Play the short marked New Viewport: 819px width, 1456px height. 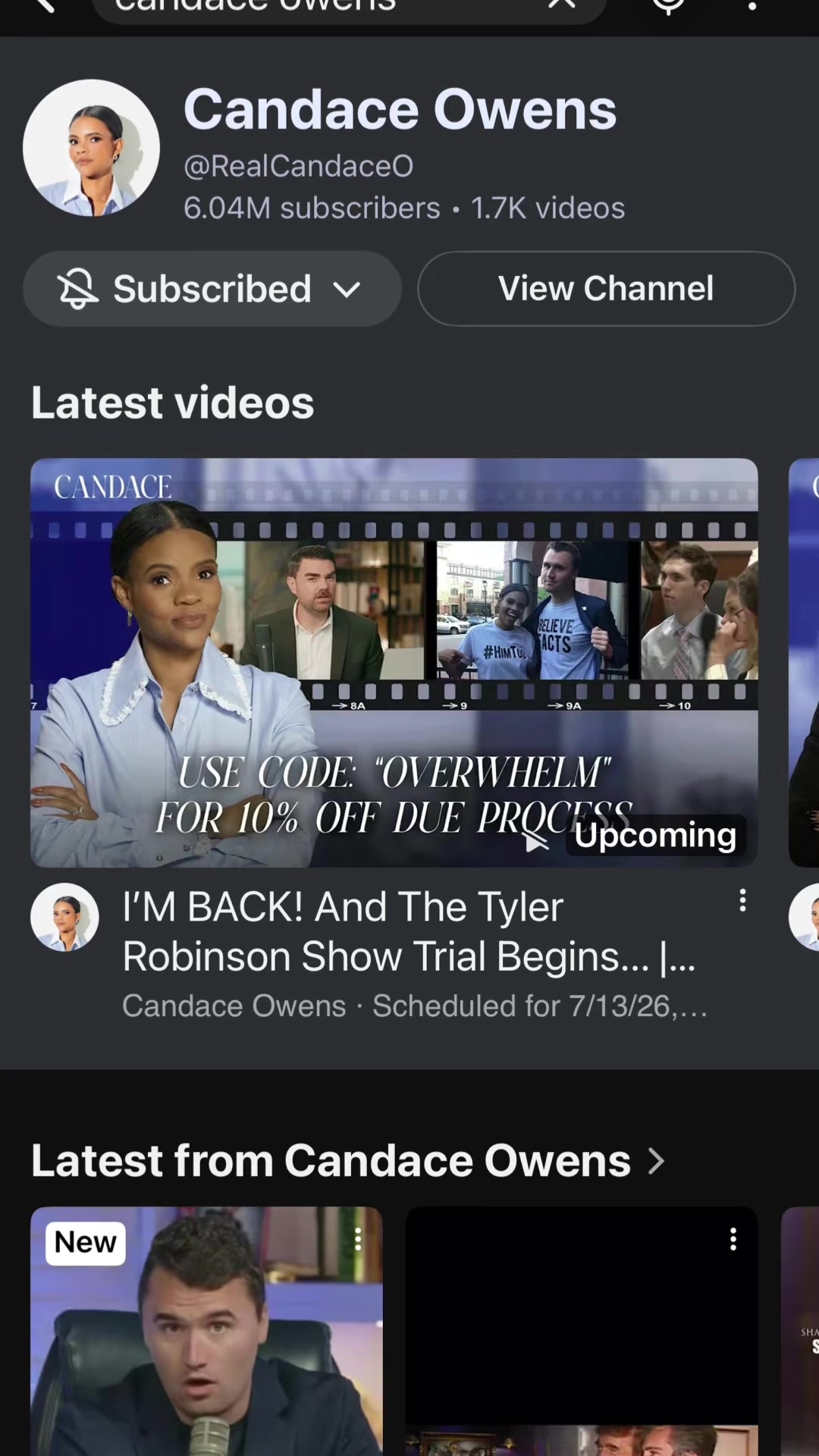tap(206, 1331)
